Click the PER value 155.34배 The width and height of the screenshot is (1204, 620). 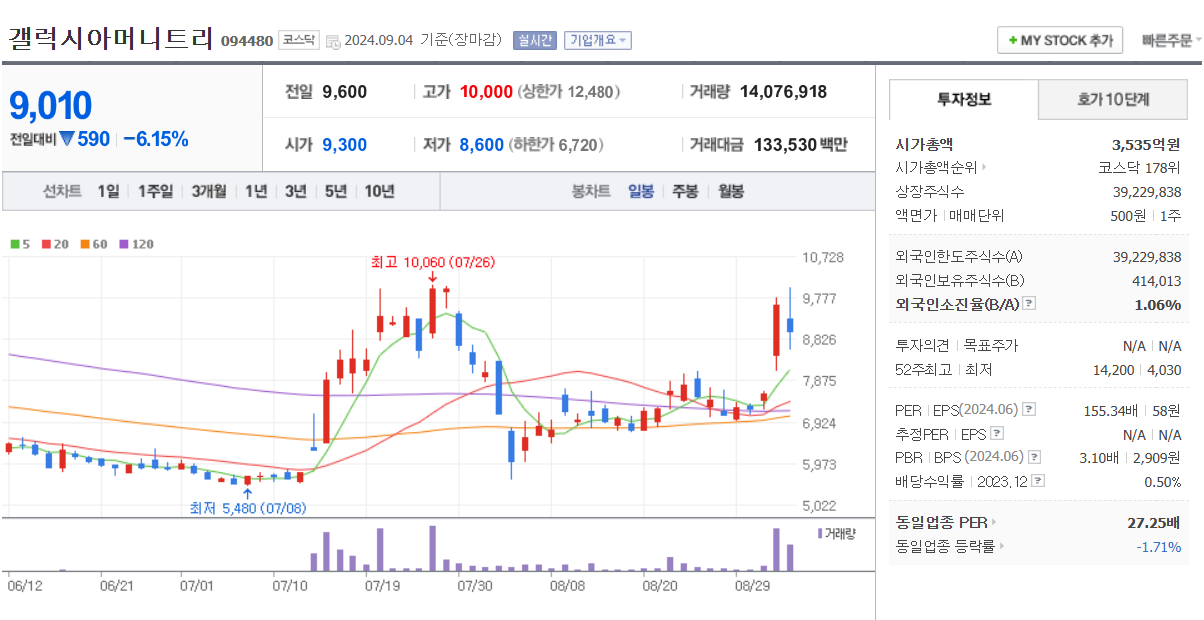click(x=1110, y=410)
